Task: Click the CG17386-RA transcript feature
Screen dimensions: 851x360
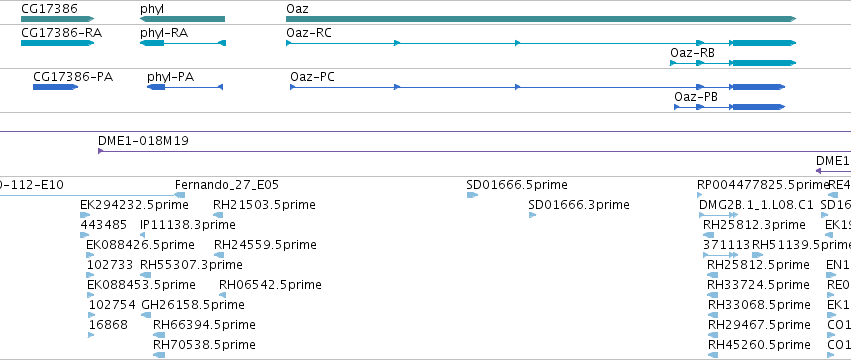Action: pos(58,43)
